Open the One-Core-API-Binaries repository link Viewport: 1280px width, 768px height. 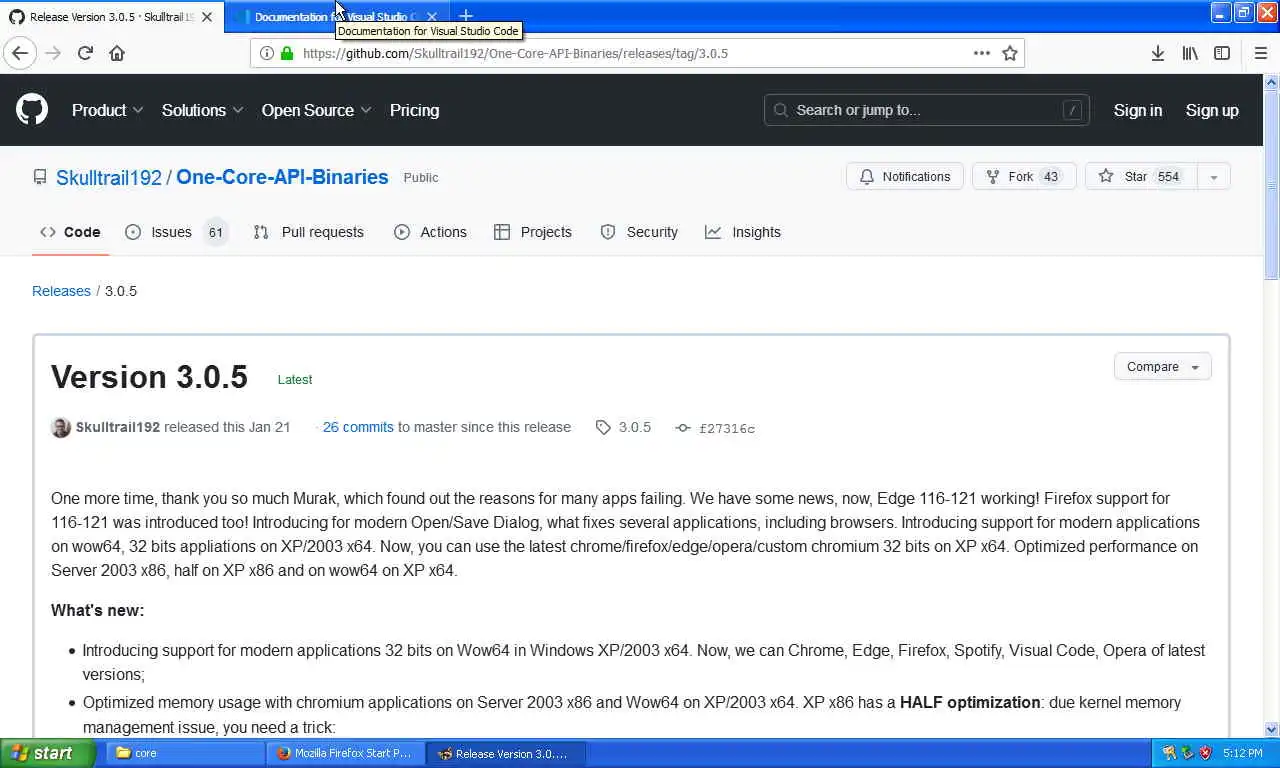pyautogui.click(x=282, y=177)
